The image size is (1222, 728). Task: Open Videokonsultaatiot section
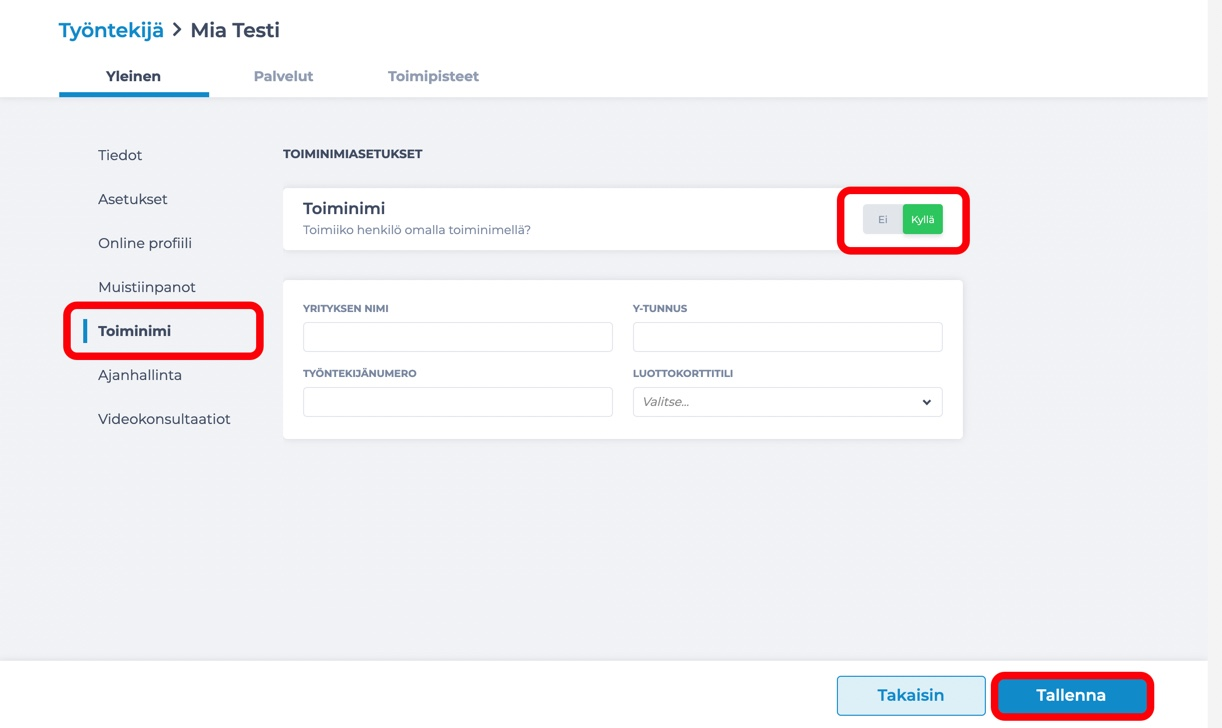[x=164, y=419]
